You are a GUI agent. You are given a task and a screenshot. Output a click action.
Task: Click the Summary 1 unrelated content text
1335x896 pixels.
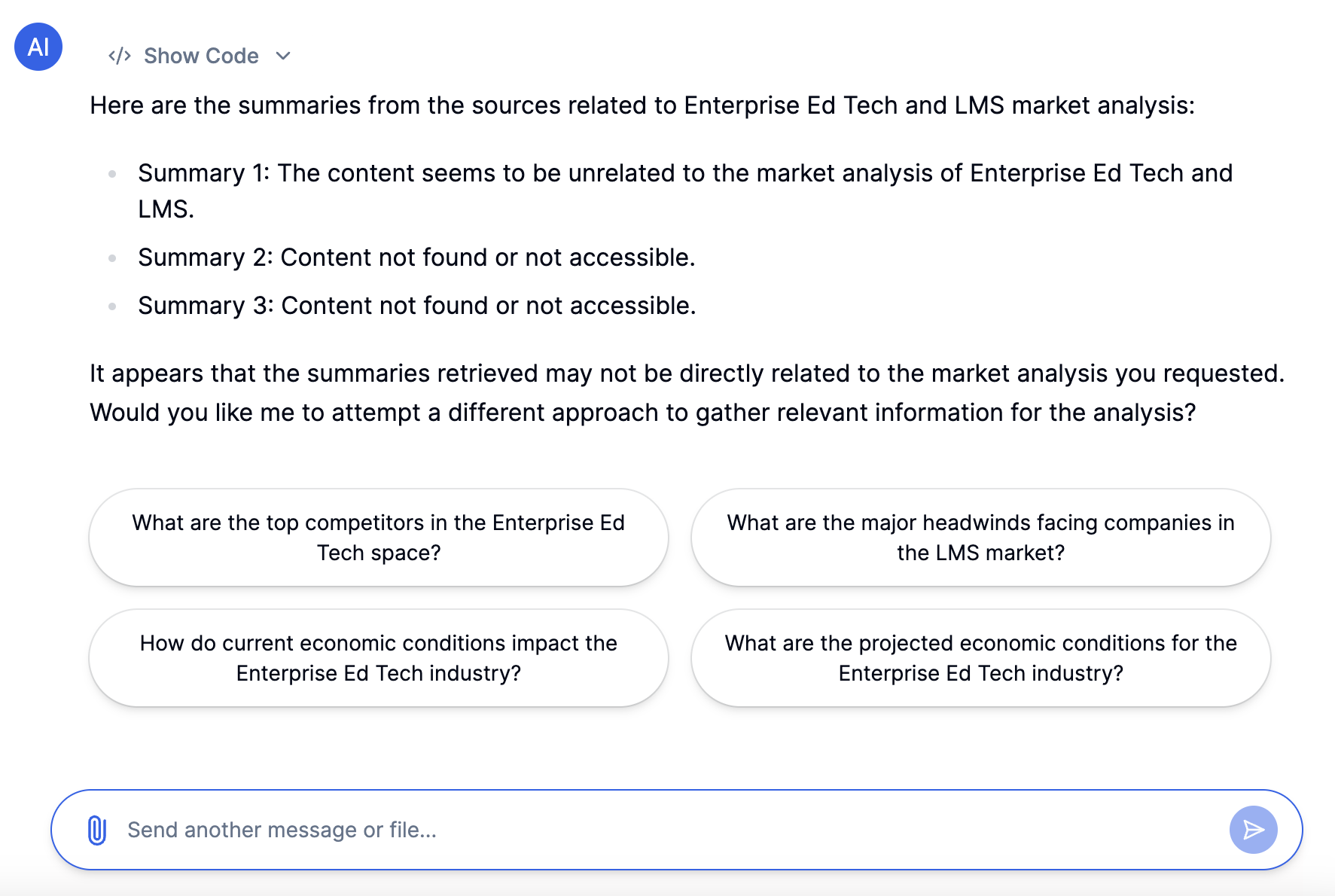click(684, 174)
